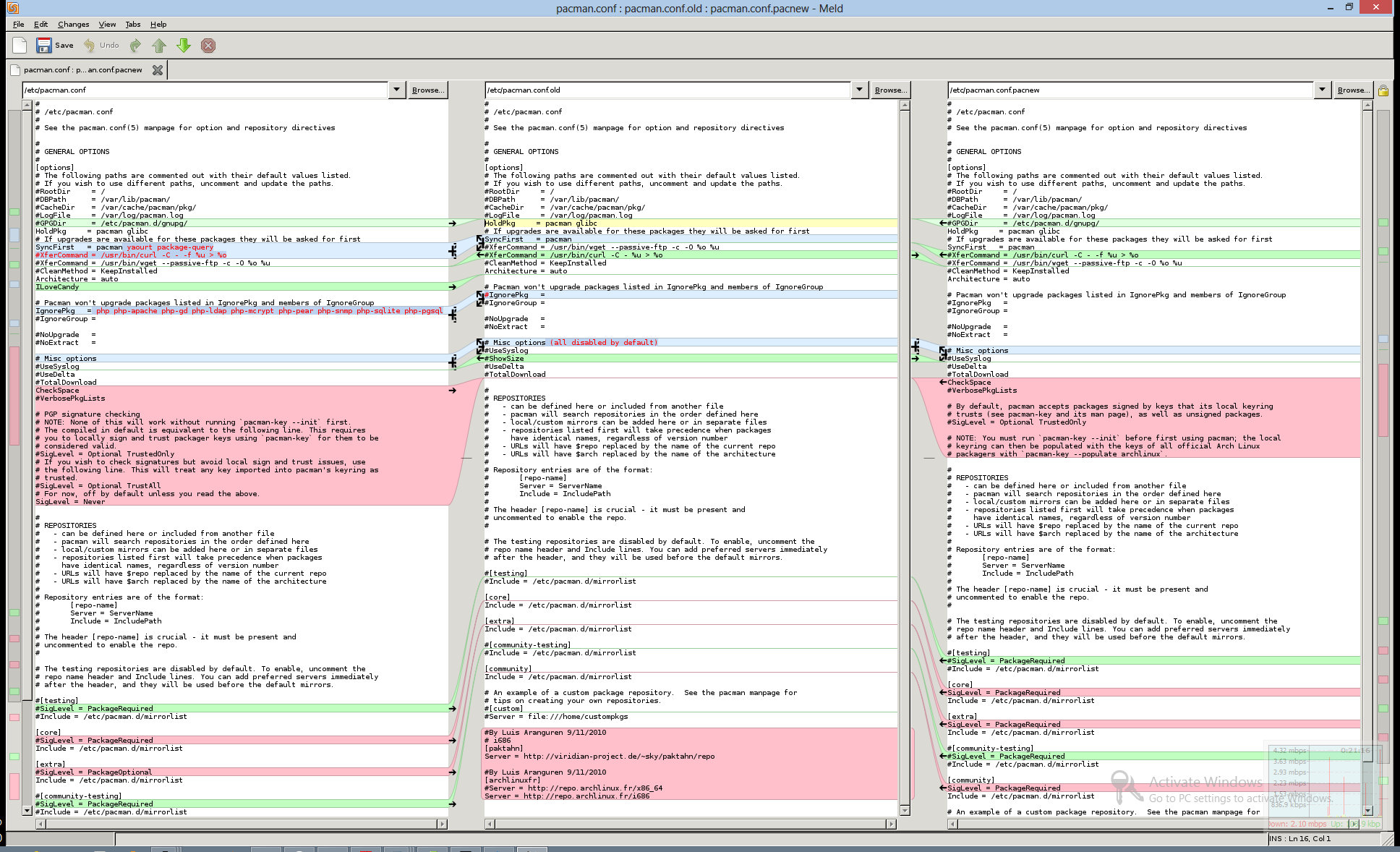Save the file with floppy icon
The image size is (1400, 852).
click(x=44, y=46)
